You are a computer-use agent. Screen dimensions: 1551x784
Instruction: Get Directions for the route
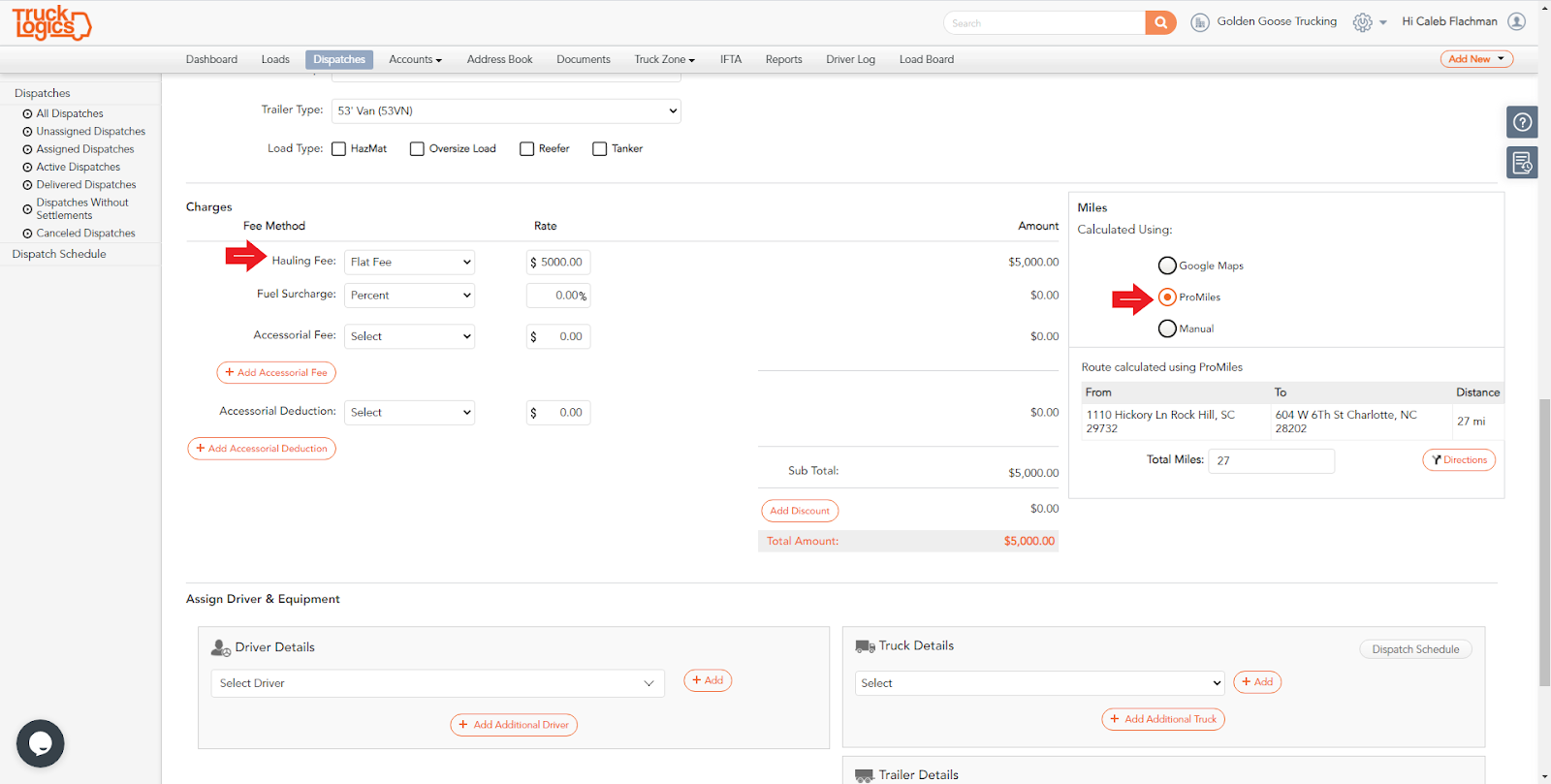(1459, 460)
